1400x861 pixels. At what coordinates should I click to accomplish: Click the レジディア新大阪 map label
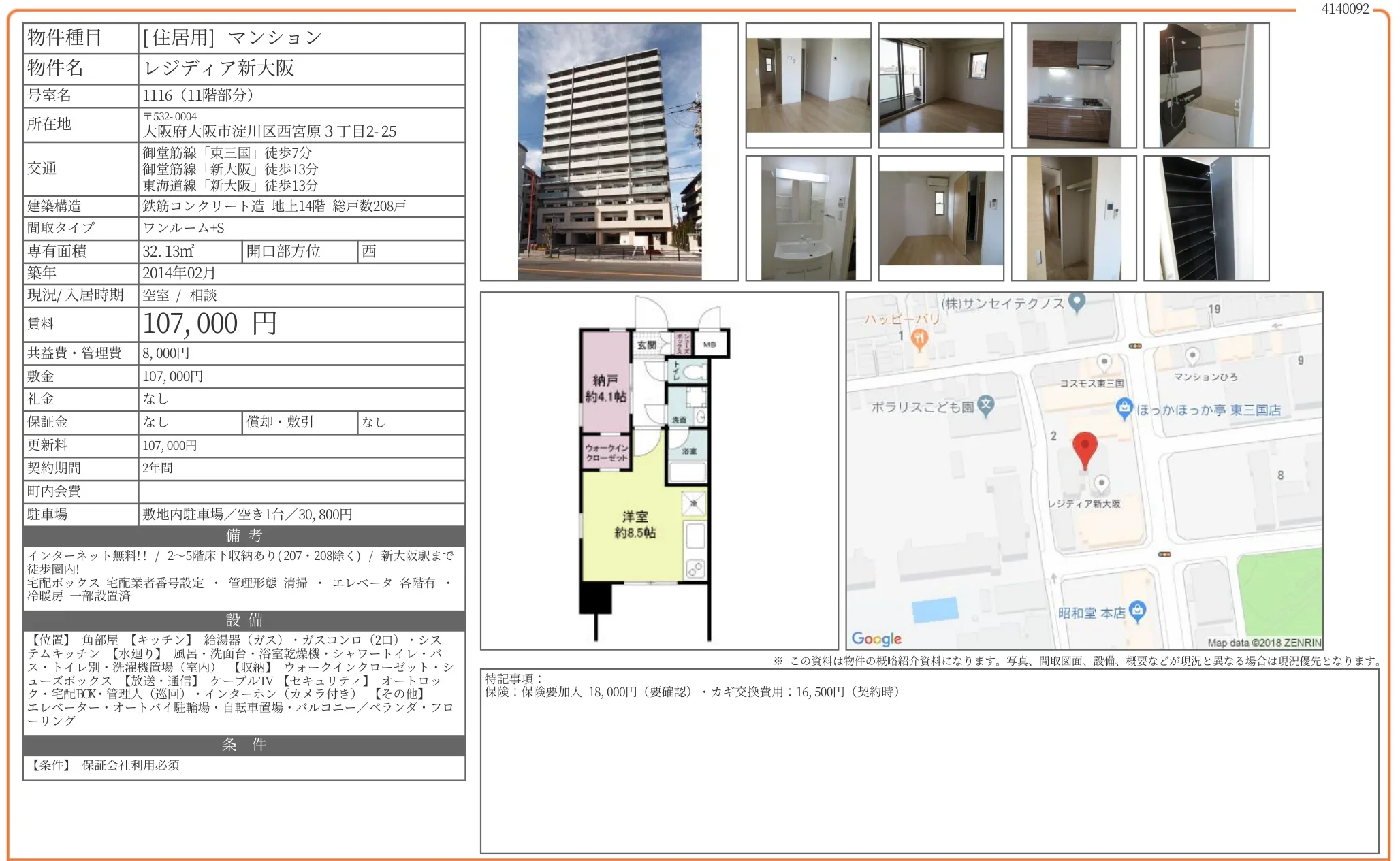1083,504
